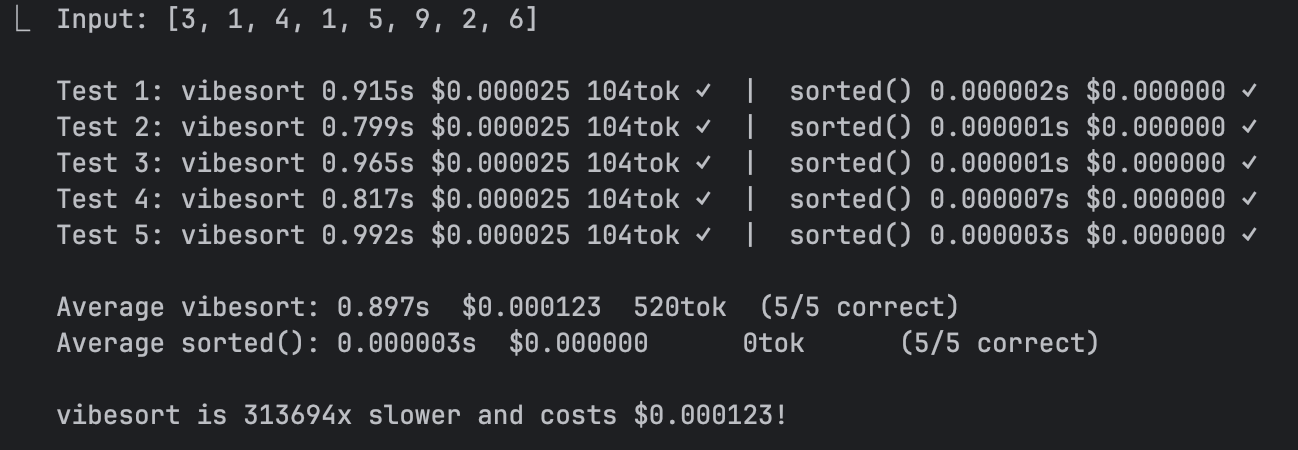This screenshot has width=1298, height=450.
Task: Click the checkmark ending the Test 4 sorted() result
Action: (1248, 200)
